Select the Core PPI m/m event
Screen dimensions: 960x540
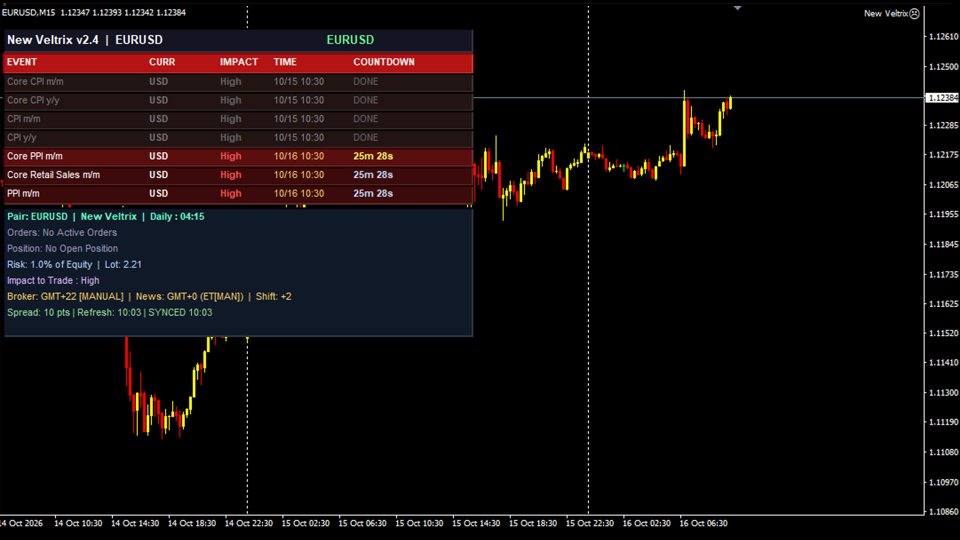tap(238, 156)
